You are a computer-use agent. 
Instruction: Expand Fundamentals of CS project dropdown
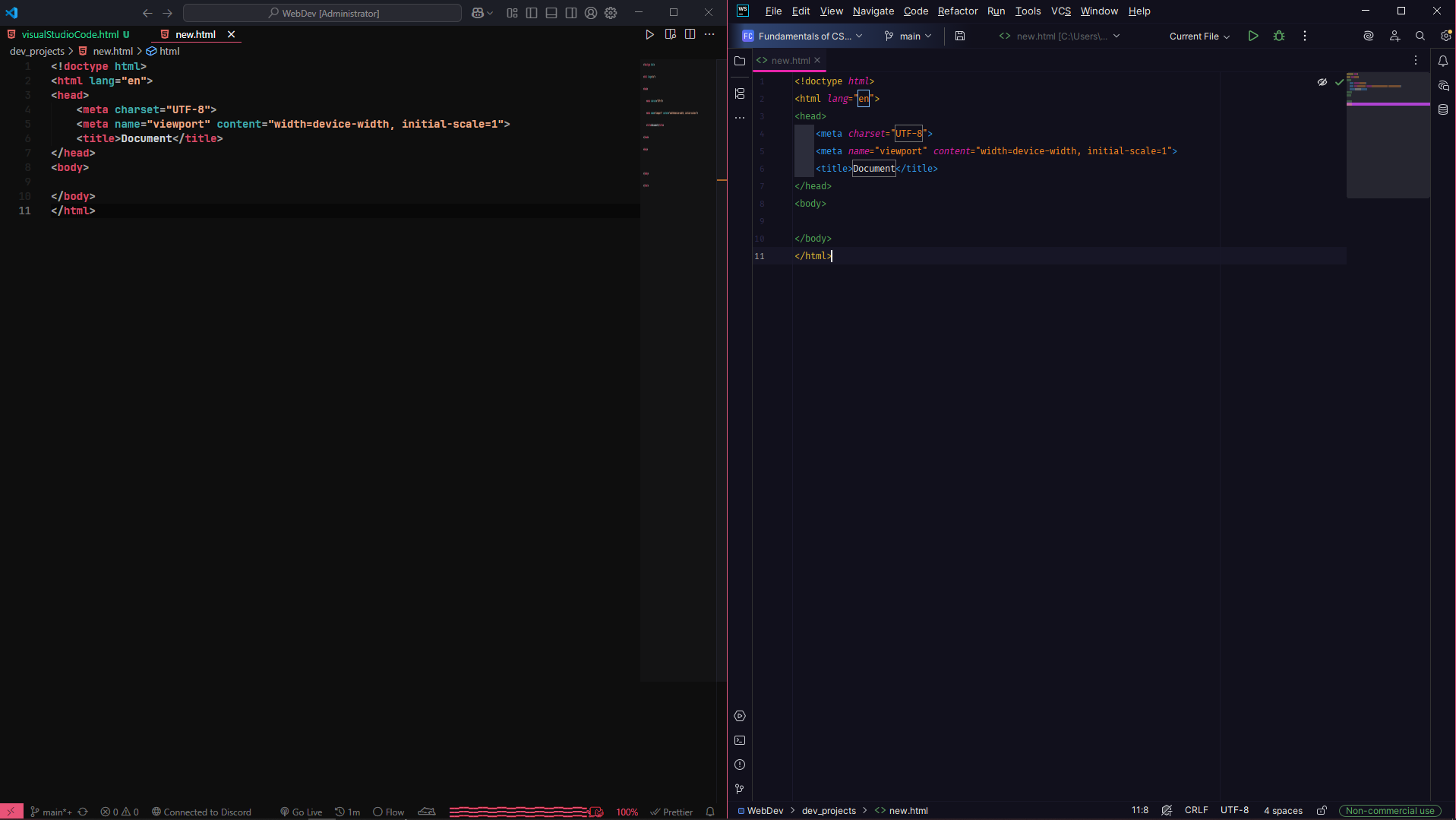(x=802, y=36)
